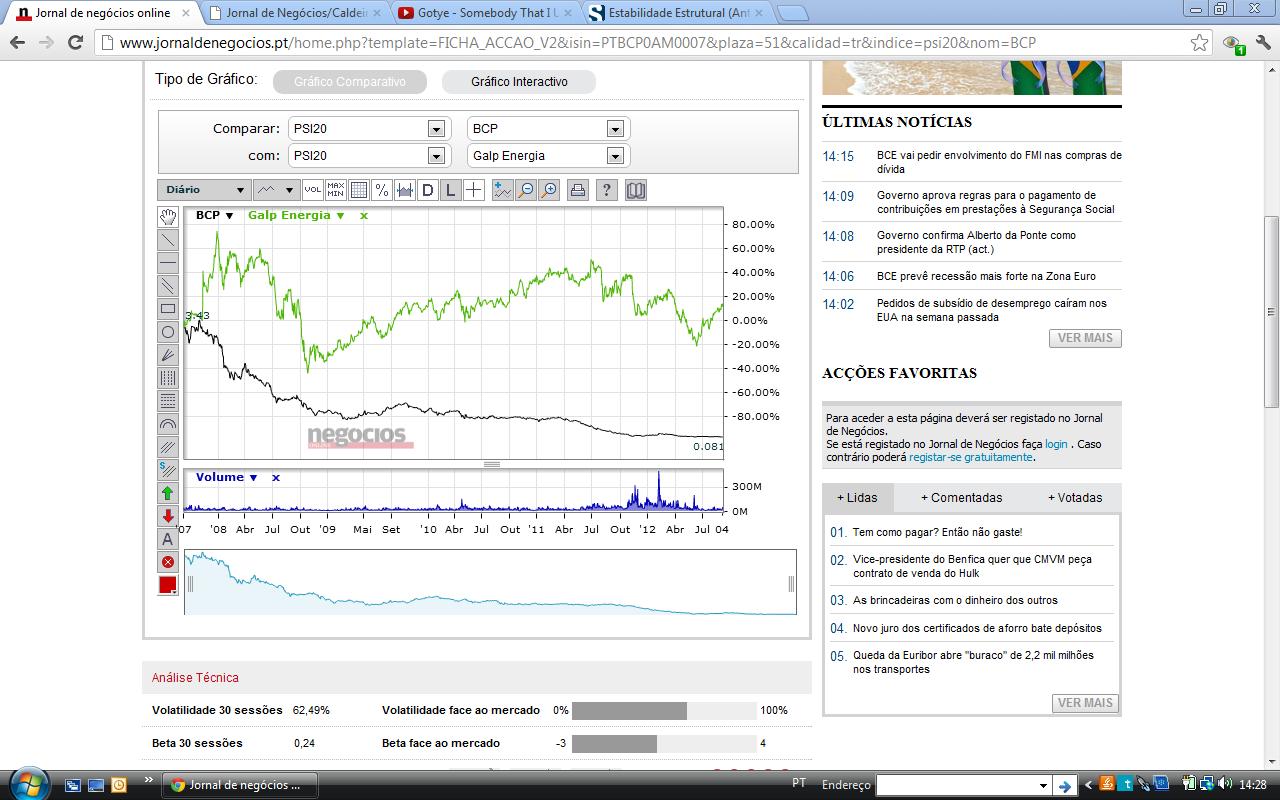Select the vertical lines grid tool
Image resolution: width=1280 pixels, height=800 pixels.
click(x=168, y=377)
